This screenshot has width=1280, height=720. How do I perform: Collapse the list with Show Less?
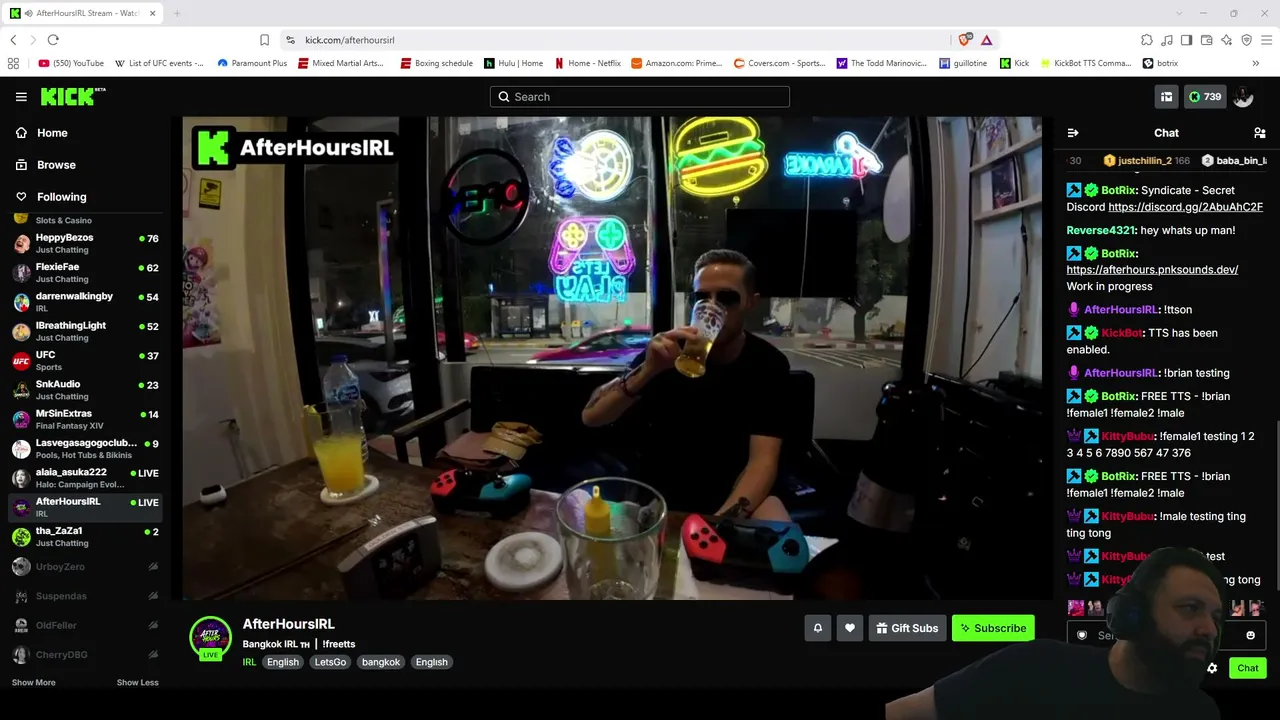(138, 683)
